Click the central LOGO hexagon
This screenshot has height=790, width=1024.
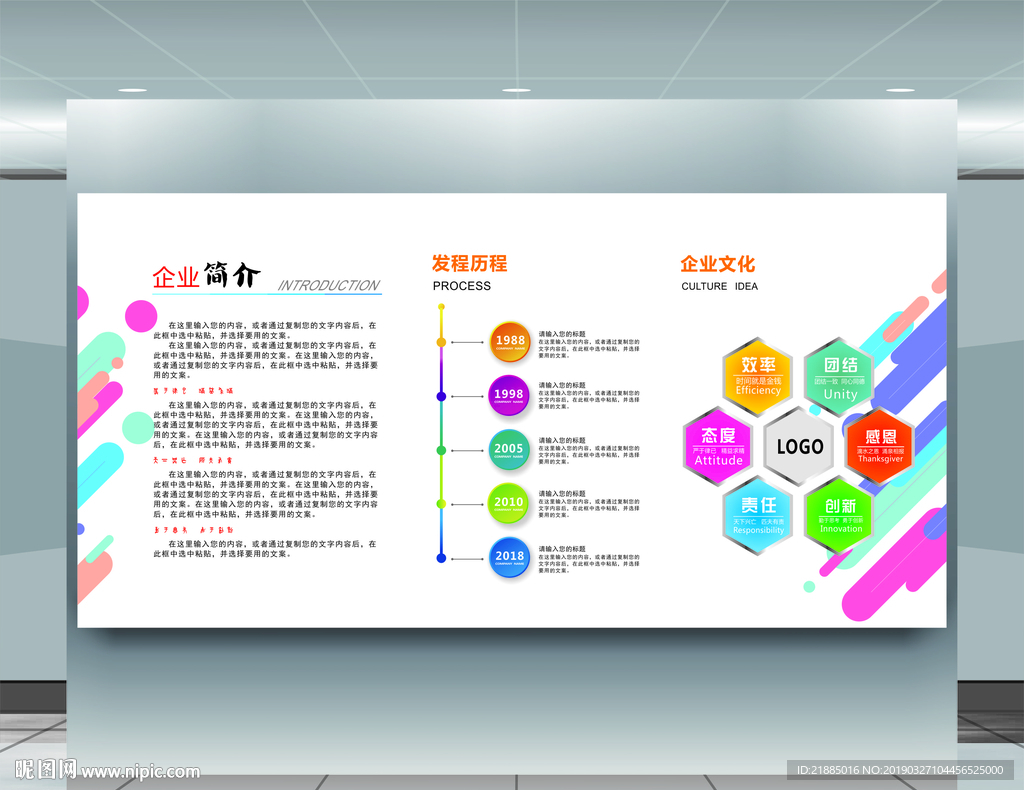[x=798, y=448]
